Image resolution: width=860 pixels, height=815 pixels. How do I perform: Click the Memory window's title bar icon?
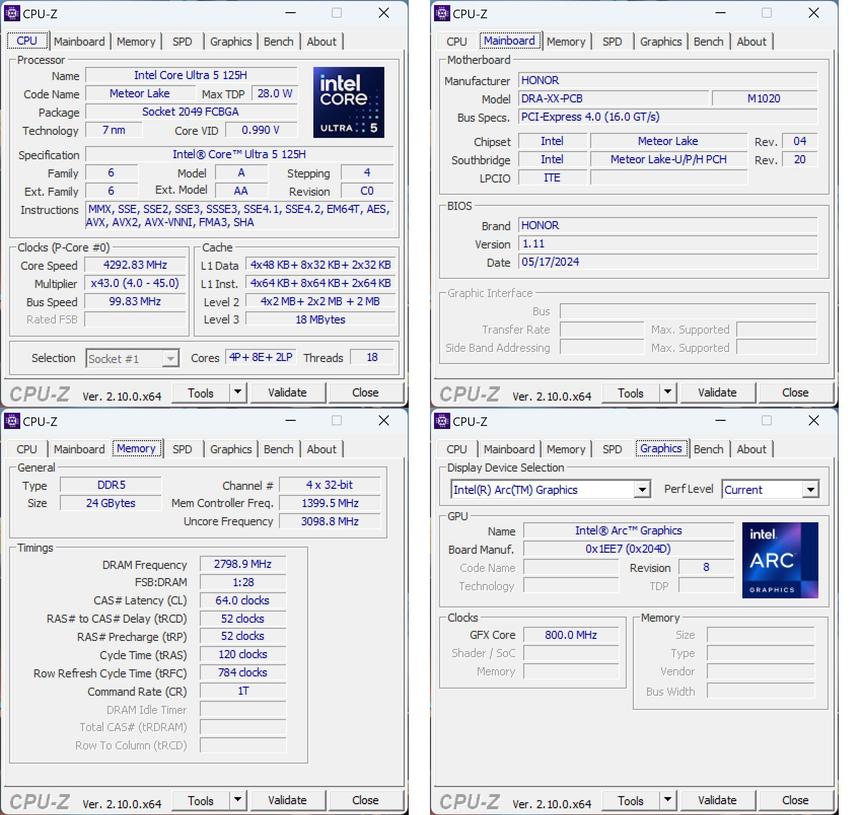click(x=10, y=421)
